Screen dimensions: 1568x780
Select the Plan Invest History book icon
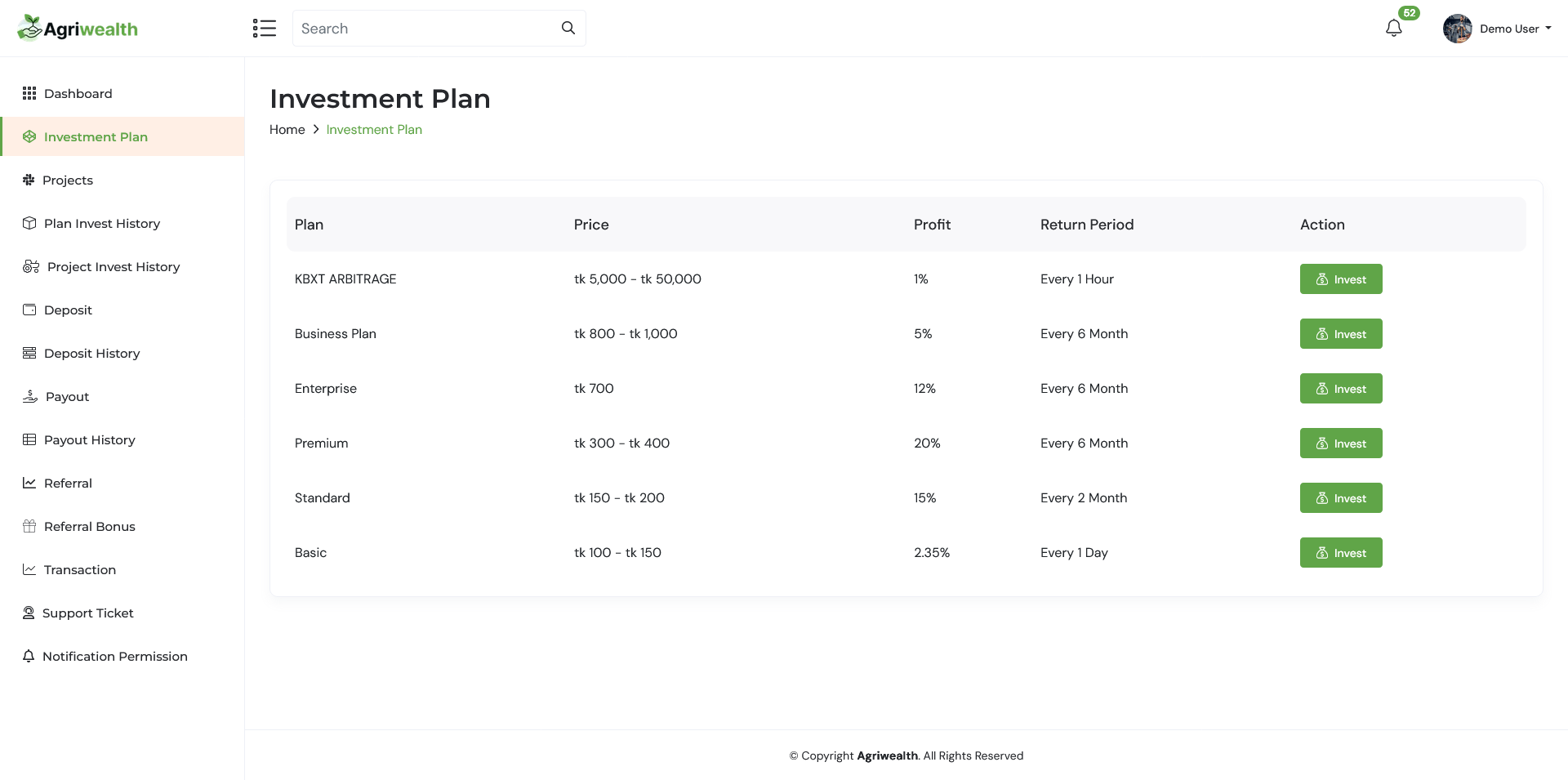click(29, 223)
